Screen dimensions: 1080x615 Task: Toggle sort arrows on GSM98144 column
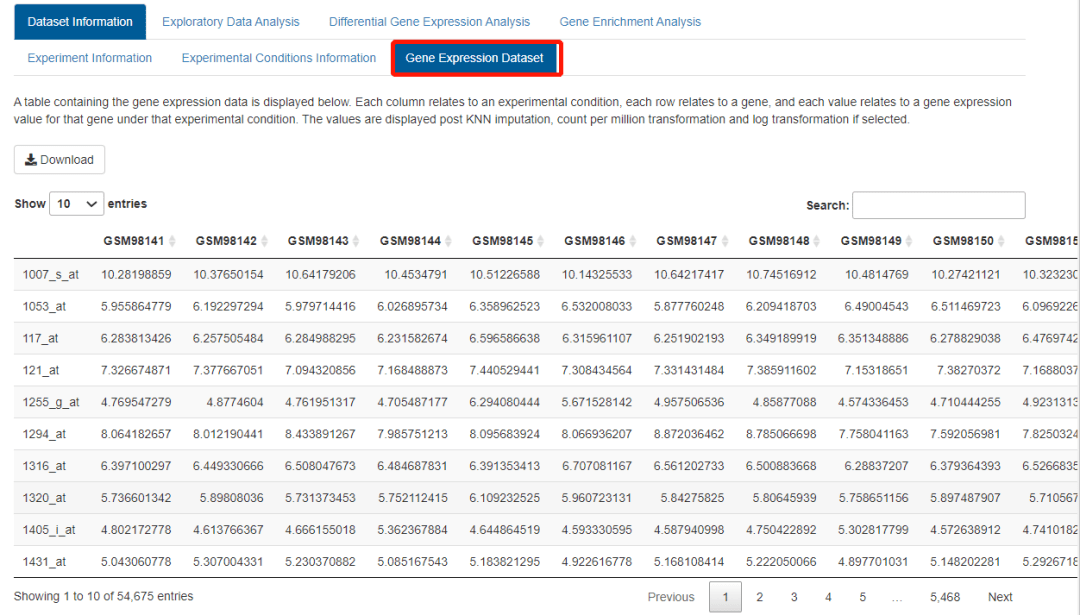tap(448, 241)
